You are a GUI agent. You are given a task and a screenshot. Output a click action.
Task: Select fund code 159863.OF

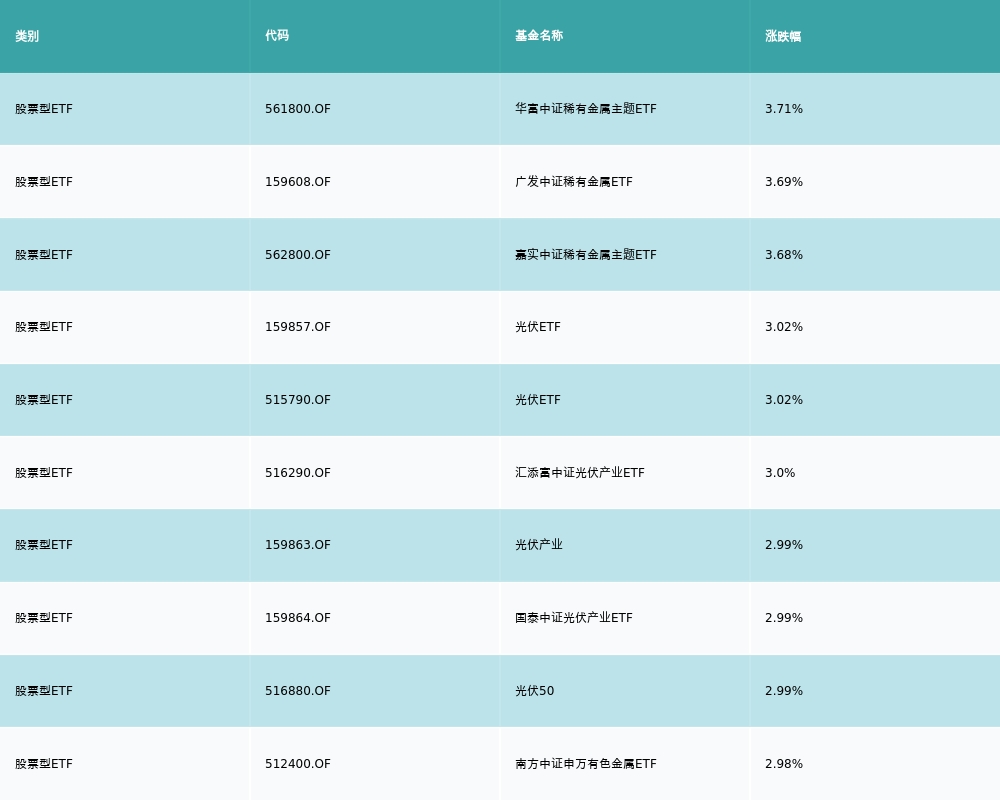coord(298,545)
